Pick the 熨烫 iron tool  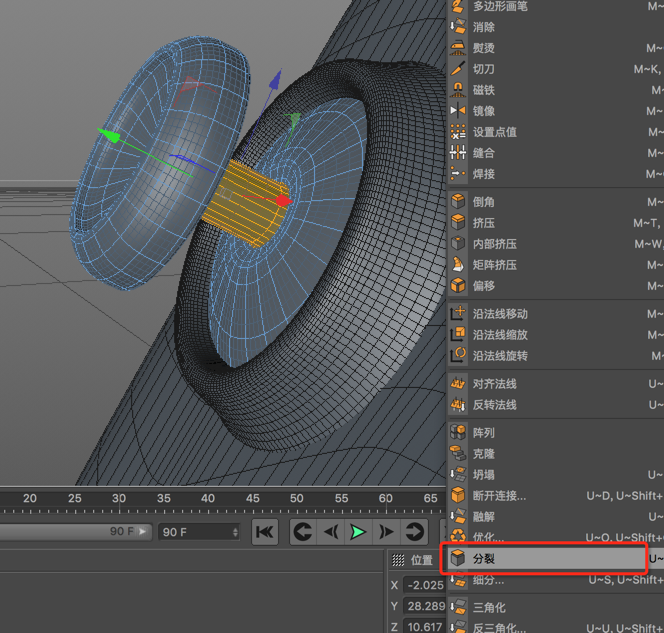click(x=556, y=48)
